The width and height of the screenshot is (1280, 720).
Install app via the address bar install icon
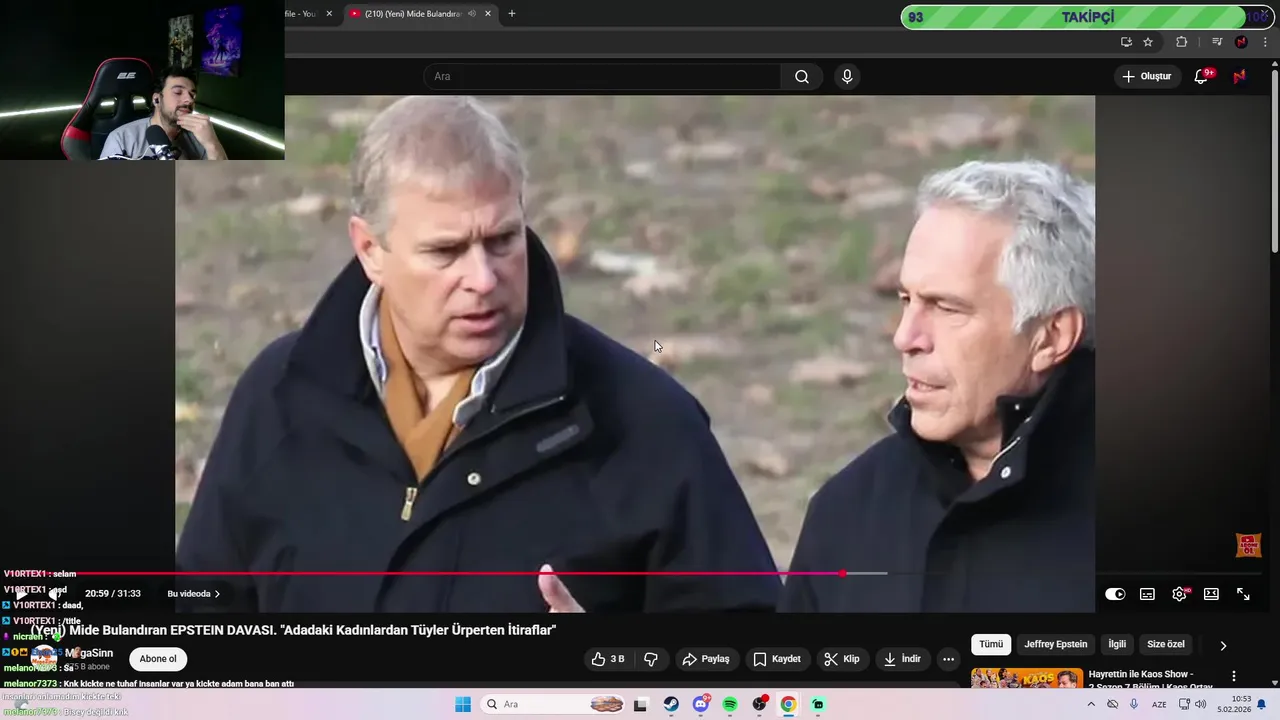(x=1126, y=42)
